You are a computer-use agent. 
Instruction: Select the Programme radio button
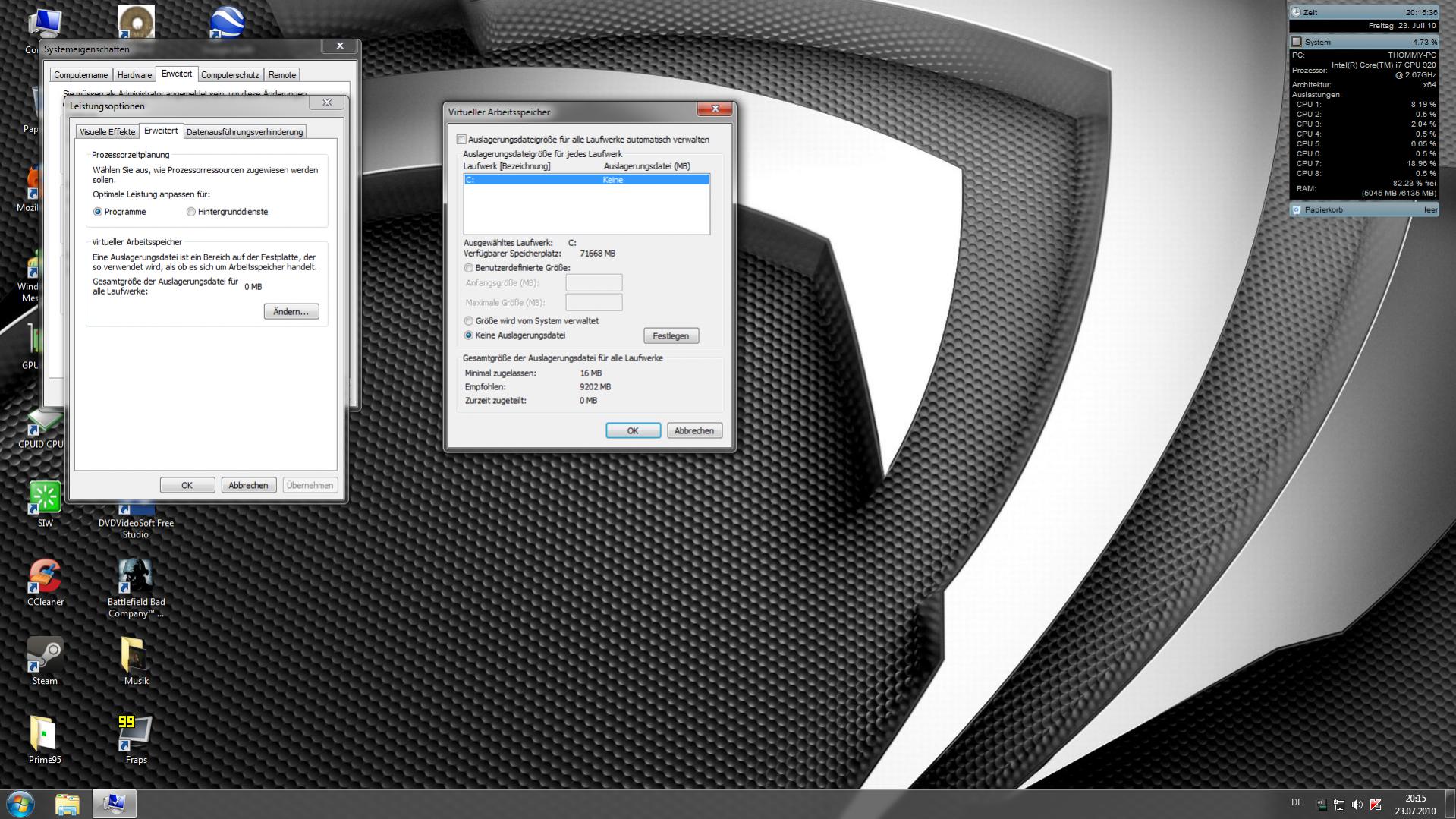click(x=97, y=212)
